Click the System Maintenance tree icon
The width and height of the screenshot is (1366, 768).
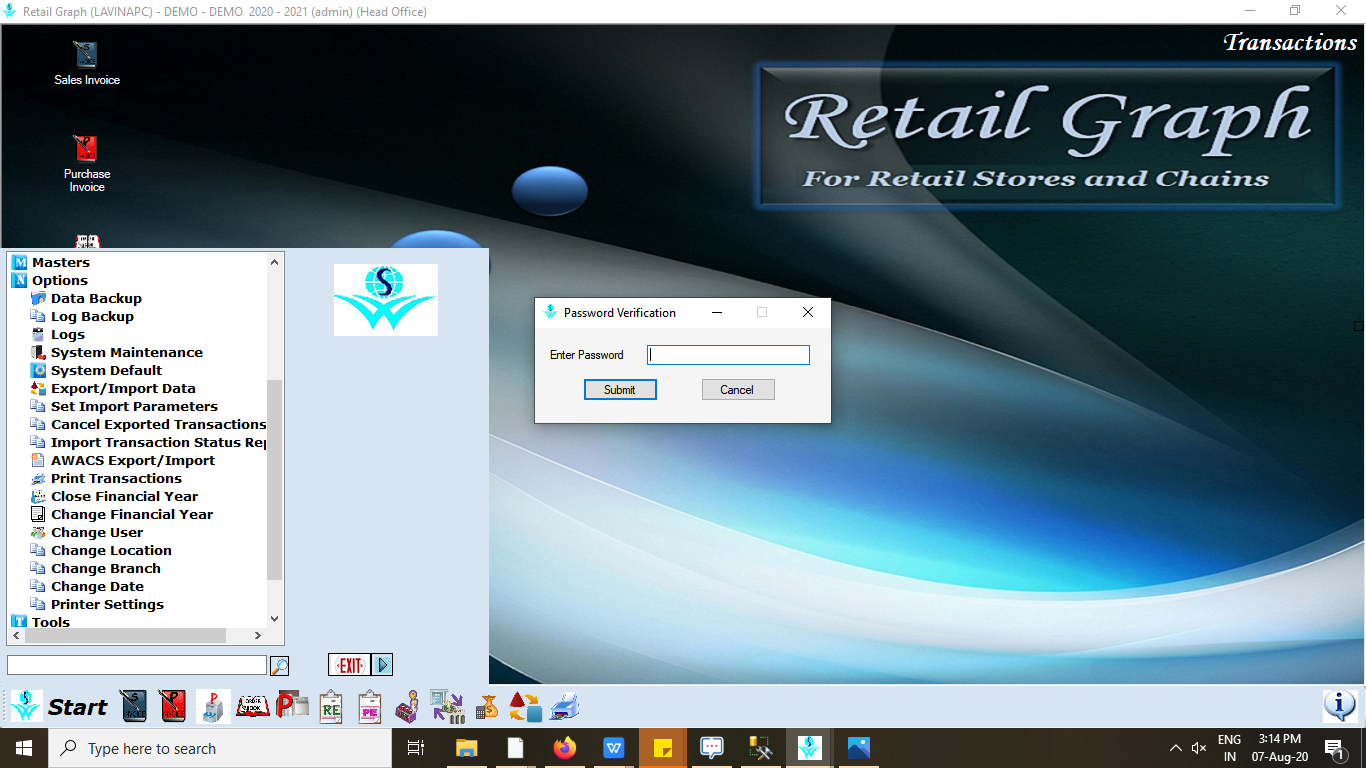[x=38, y=353]
